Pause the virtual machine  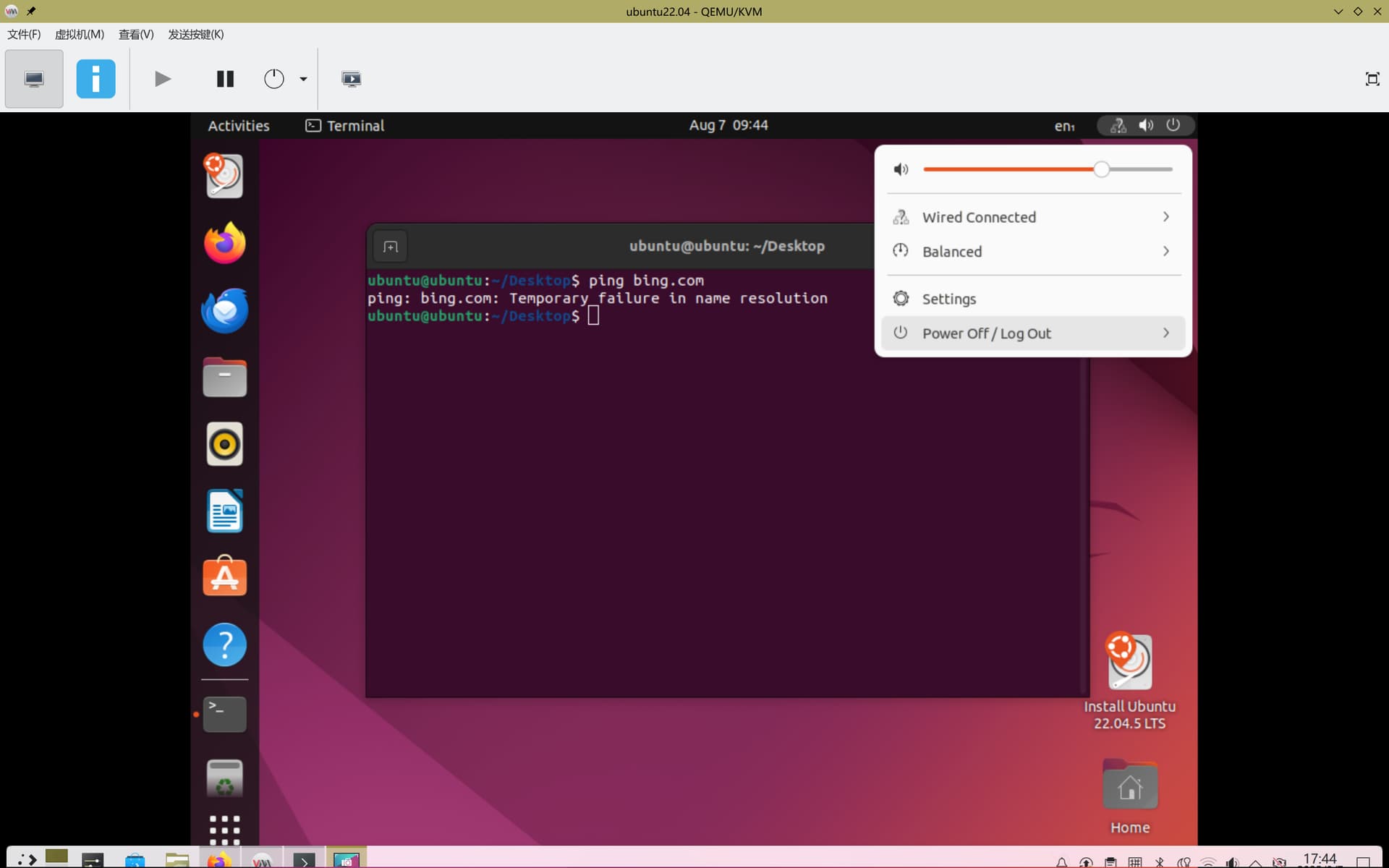[225, 79]
